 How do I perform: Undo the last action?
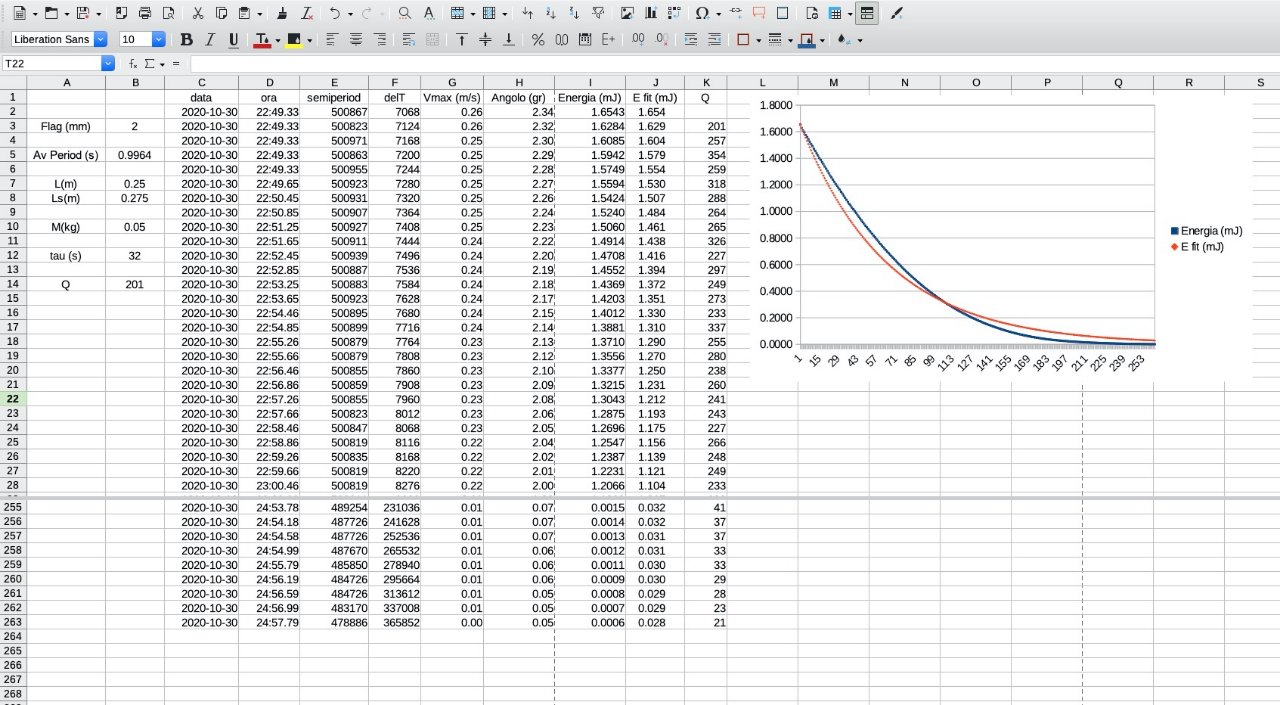[x=335, y=14]
